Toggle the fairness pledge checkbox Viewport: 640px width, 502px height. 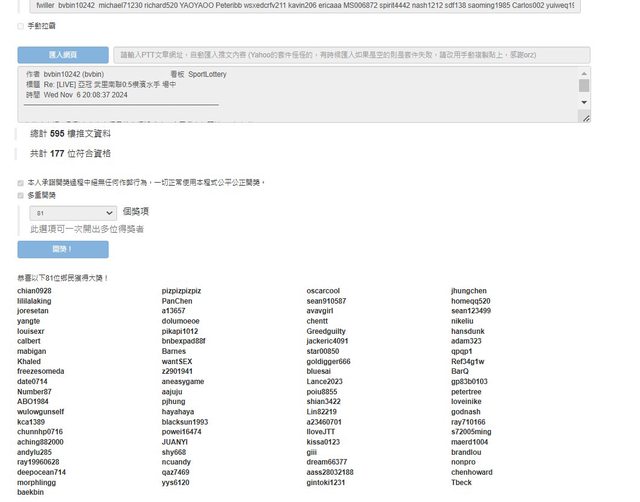(x=22, y=183)
